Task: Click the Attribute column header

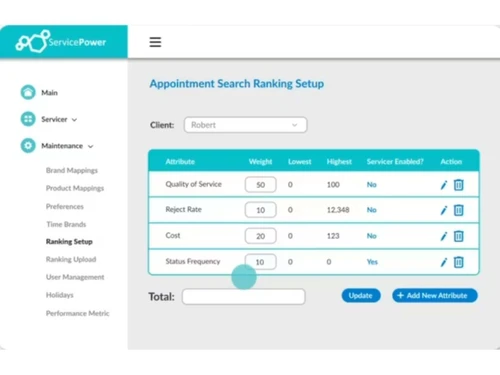Action: (x=180, y=162)
